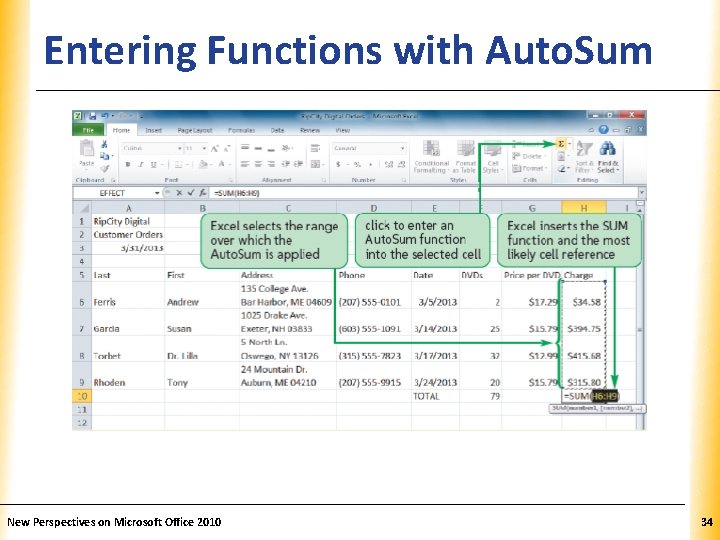Click the Bottom Align icon
The height and width of the screenshot is (540, 720).
pyautogui.click(x=271, y=148)
